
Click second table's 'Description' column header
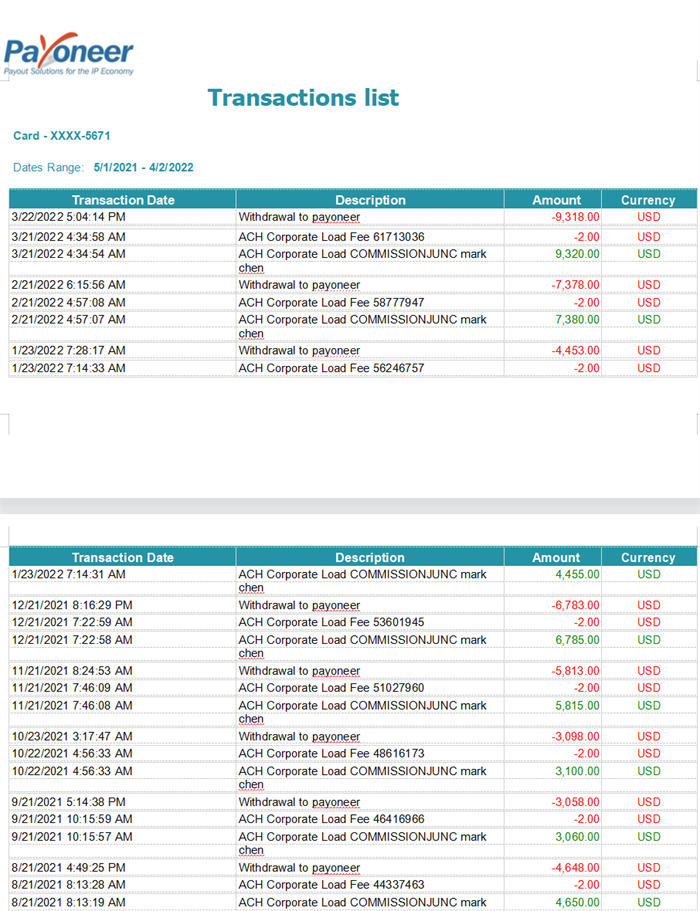point(370,557)
